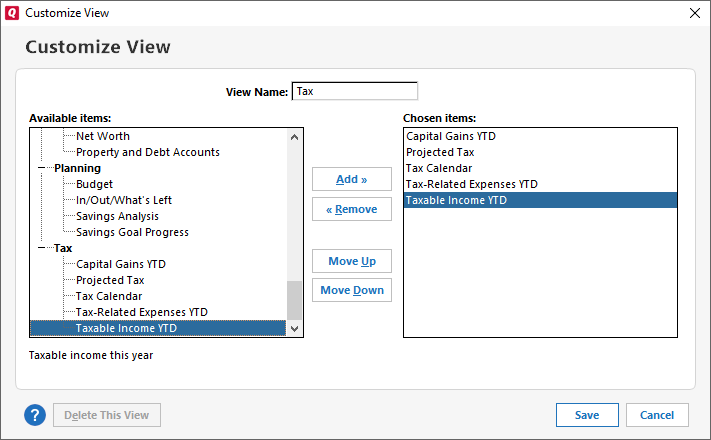Select Capital Gains YTD in Chosen items
Image resolution: width=711 pixels, height=440 pixels.
click(x=450, y=136)
